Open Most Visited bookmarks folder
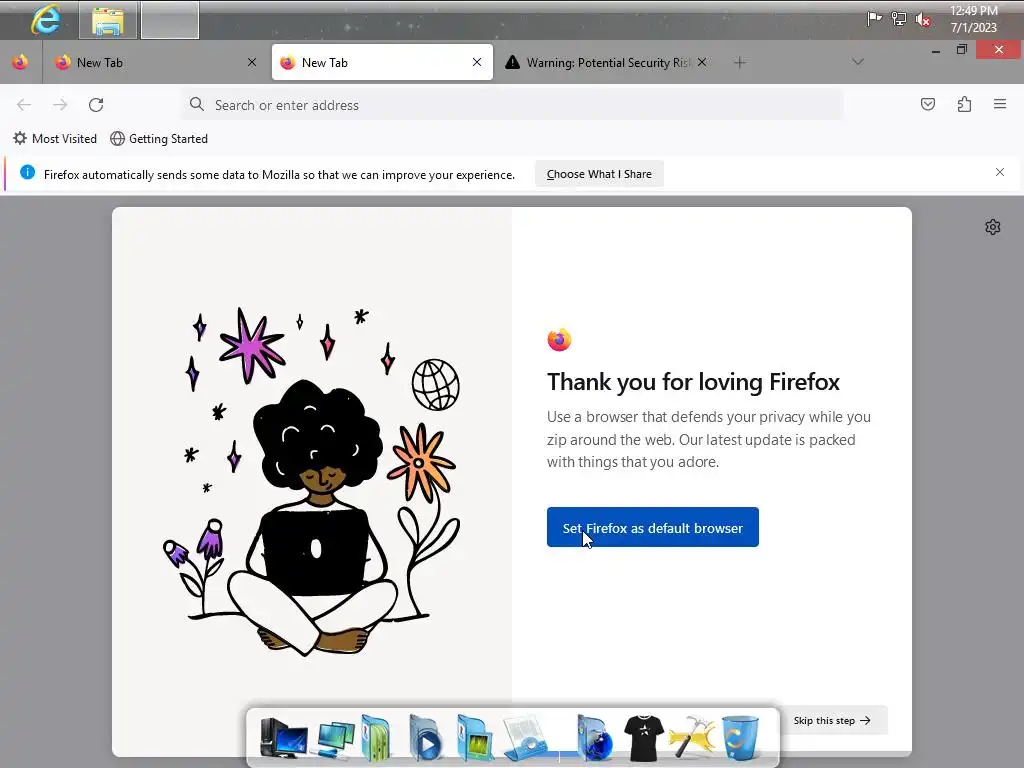1024x768 pixels. point(55,138)
